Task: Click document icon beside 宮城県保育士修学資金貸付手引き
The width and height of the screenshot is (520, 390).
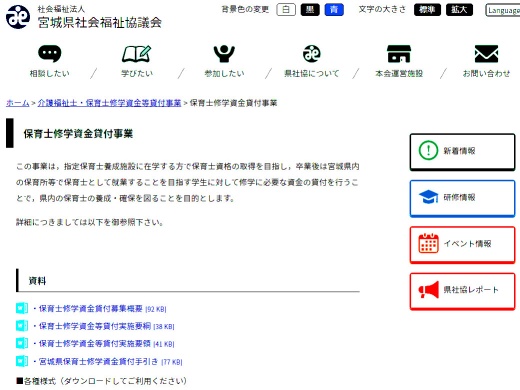Action: (x=22, y=361)
